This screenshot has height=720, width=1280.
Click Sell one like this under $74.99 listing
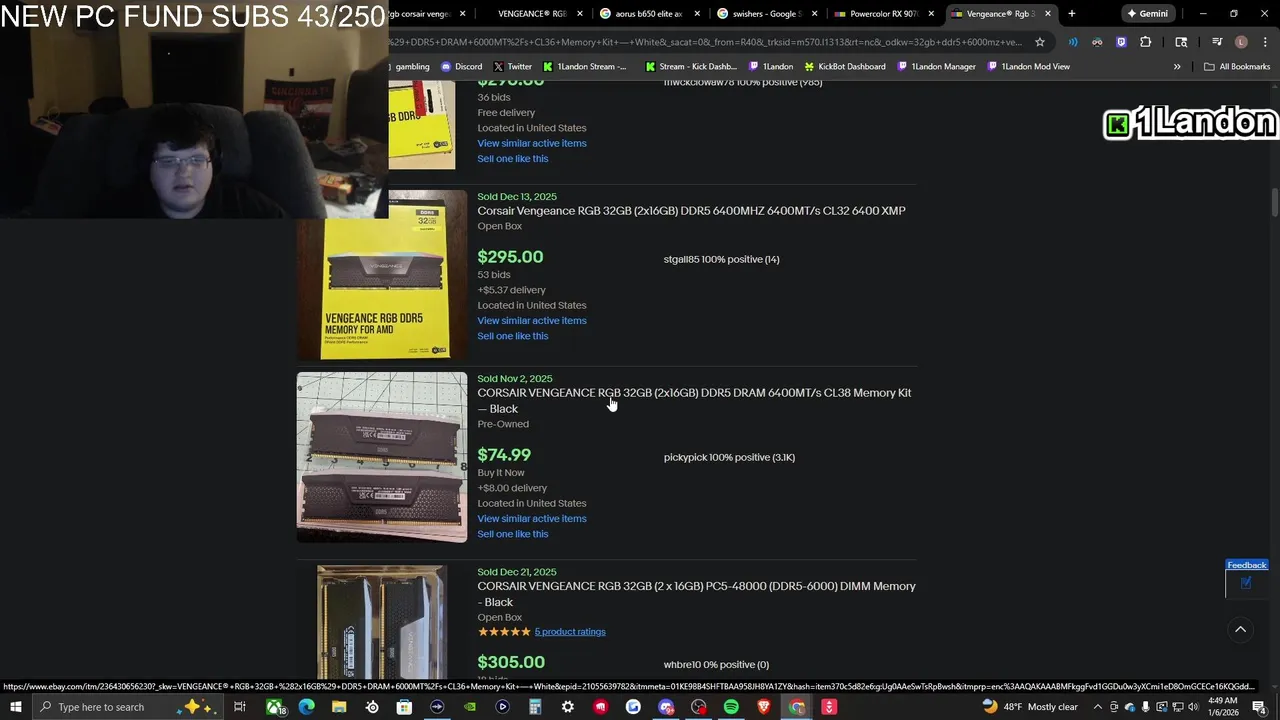(x=513, y=534)
